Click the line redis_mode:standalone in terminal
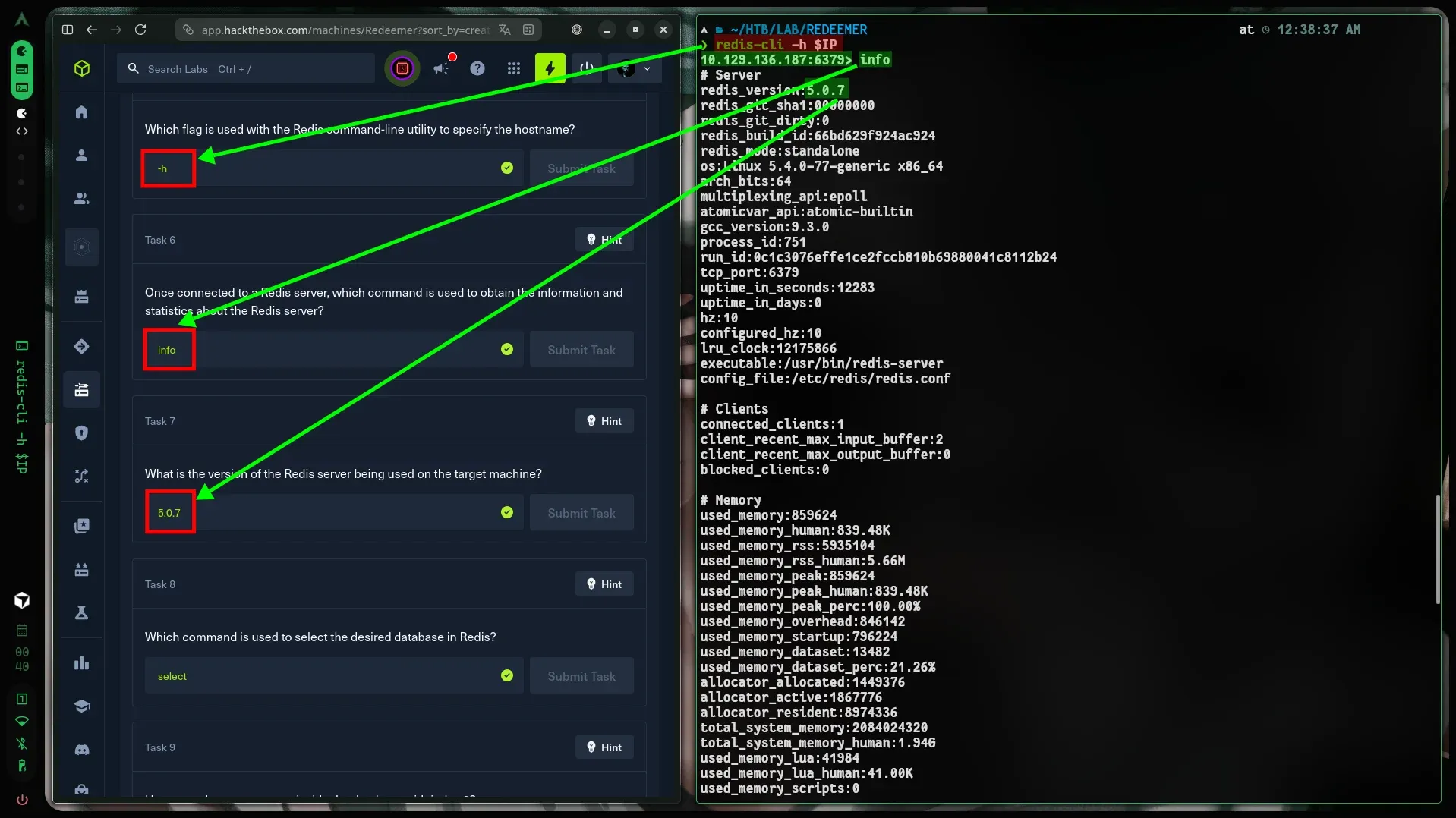This screenshot has height=818, width=1456. [x=780, y=151]
